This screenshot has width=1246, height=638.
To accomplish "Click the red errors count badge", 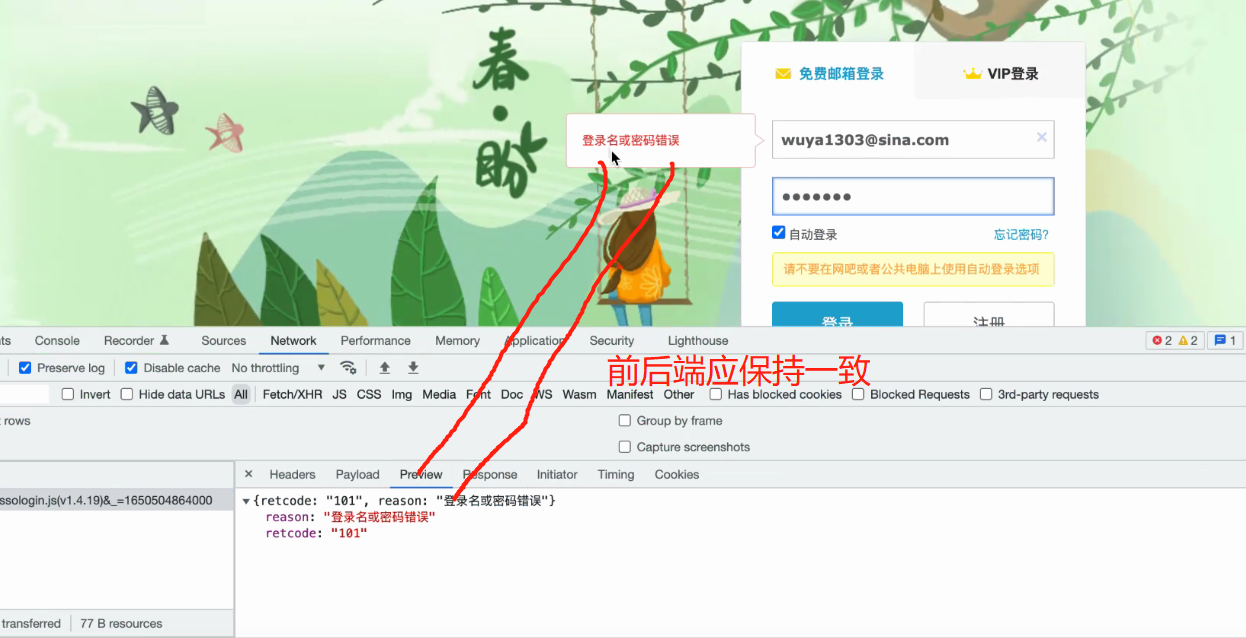I will click(1161, 340).
